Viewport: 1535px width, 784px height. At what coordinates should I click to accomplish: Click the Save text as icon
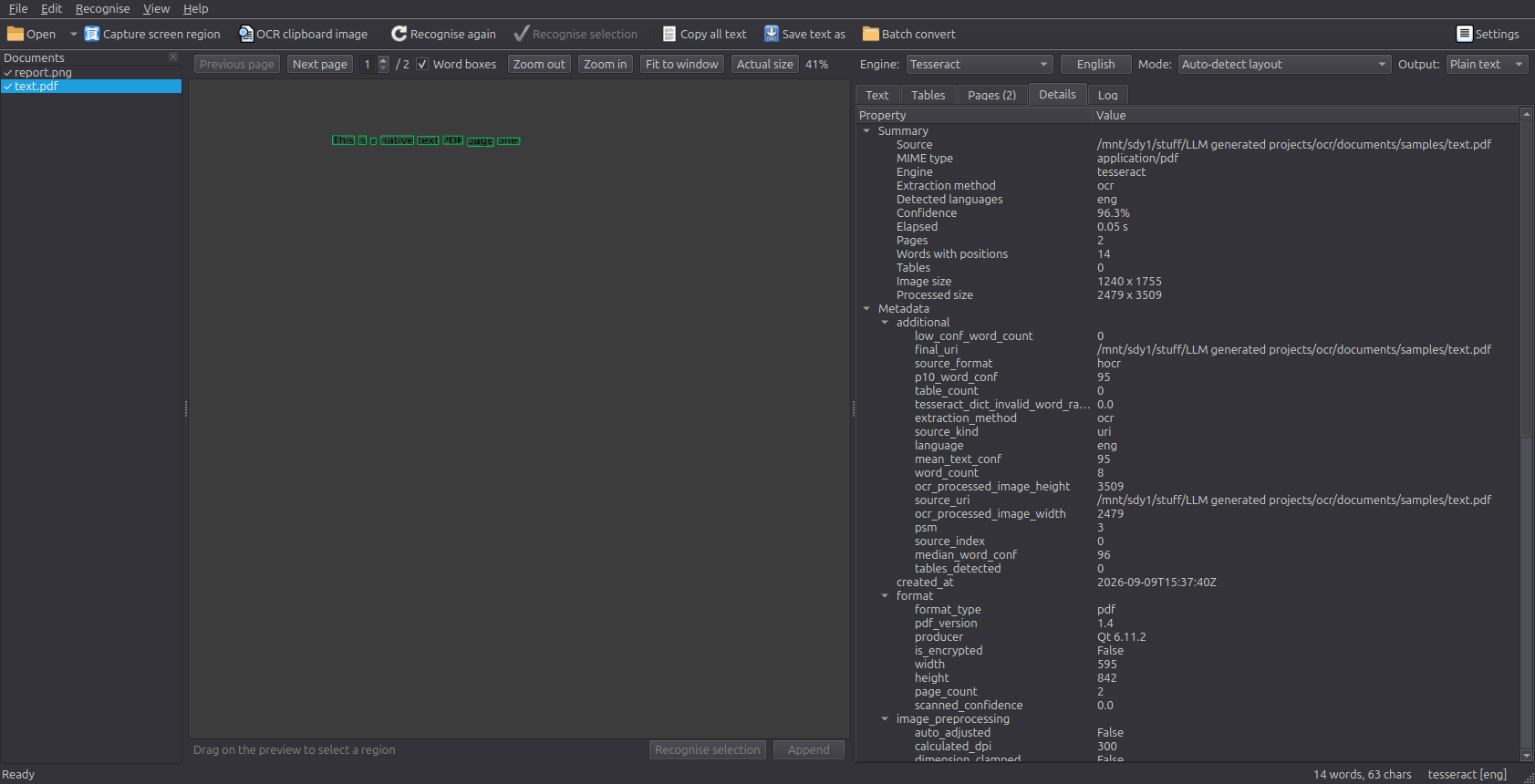[x=772, y=34]
